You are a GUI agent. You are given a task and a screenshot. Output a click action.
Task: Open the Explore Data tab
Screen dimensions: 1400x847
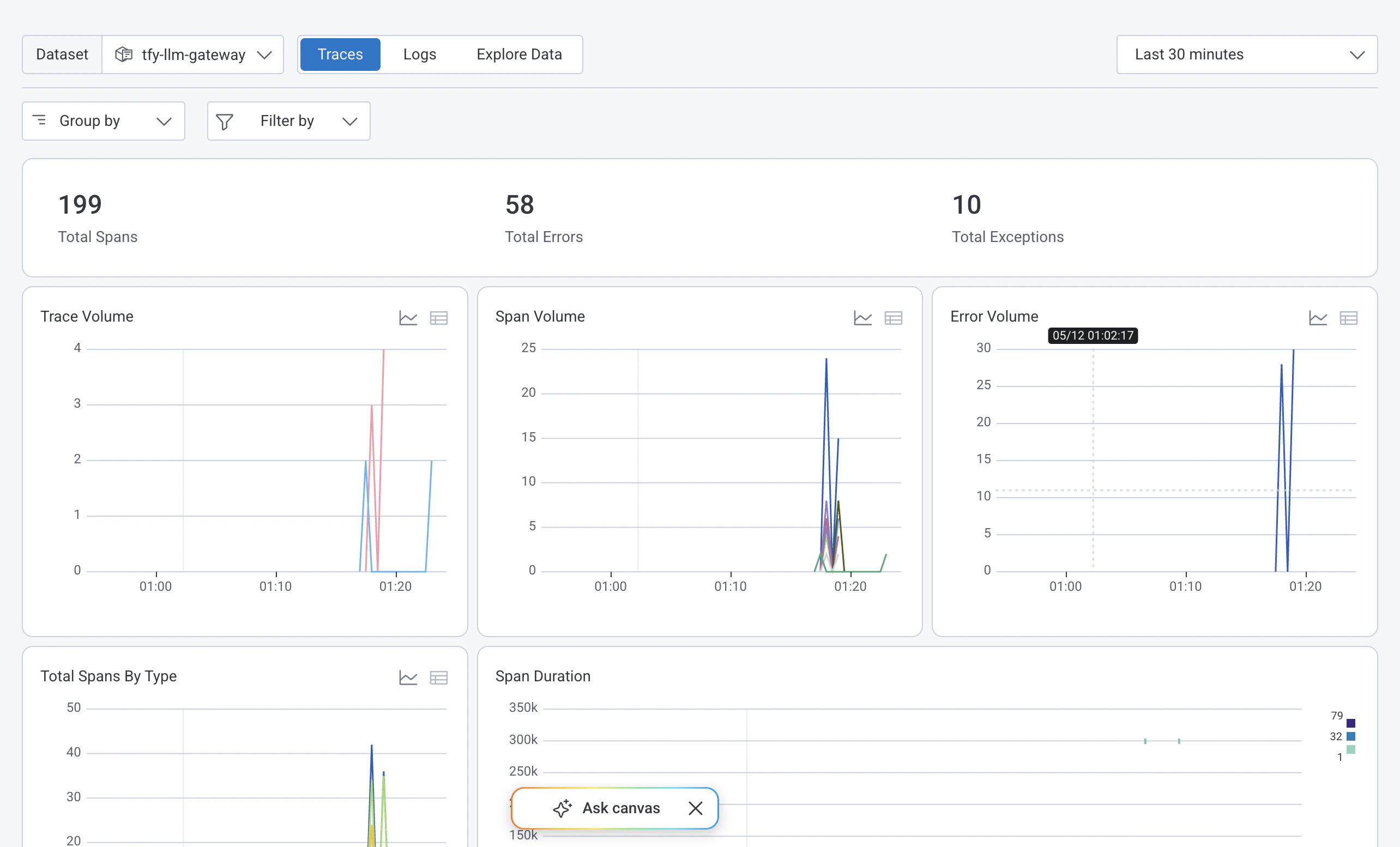click(519, 55)
